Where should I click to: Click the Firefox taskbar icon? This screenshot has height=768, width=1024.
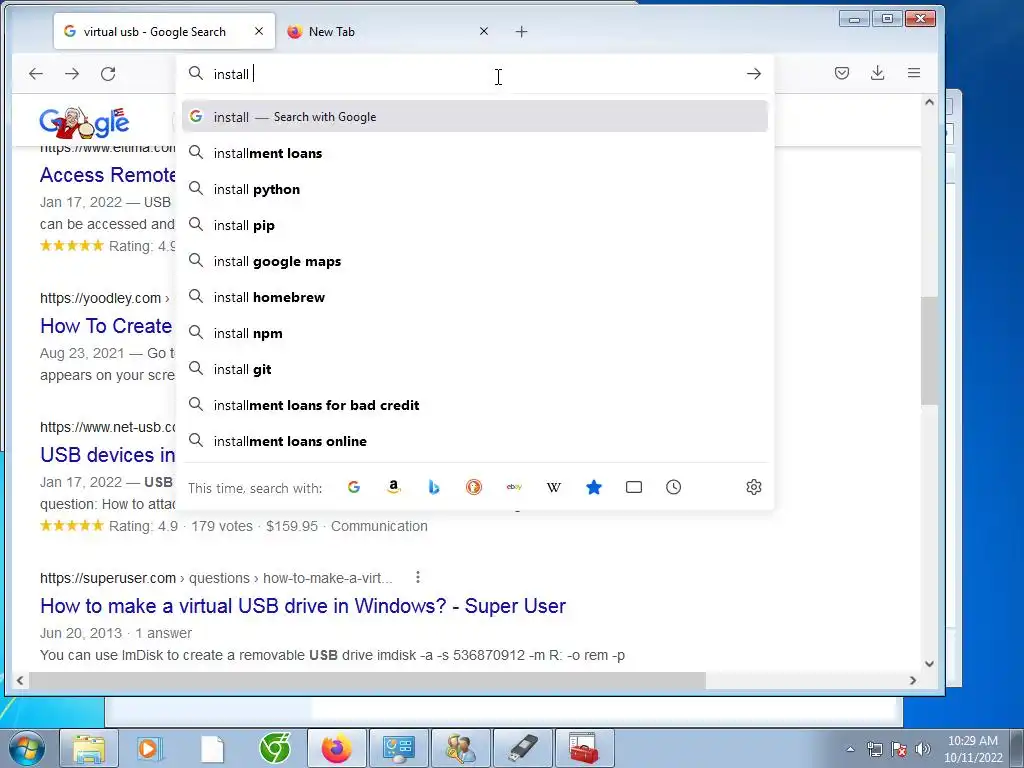336,748
